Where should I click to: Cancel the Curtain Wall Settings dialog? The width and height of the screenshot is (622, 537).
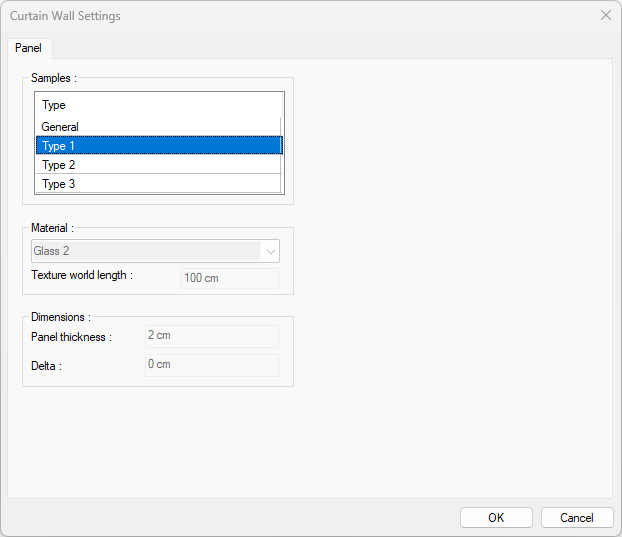click(577, 517)
